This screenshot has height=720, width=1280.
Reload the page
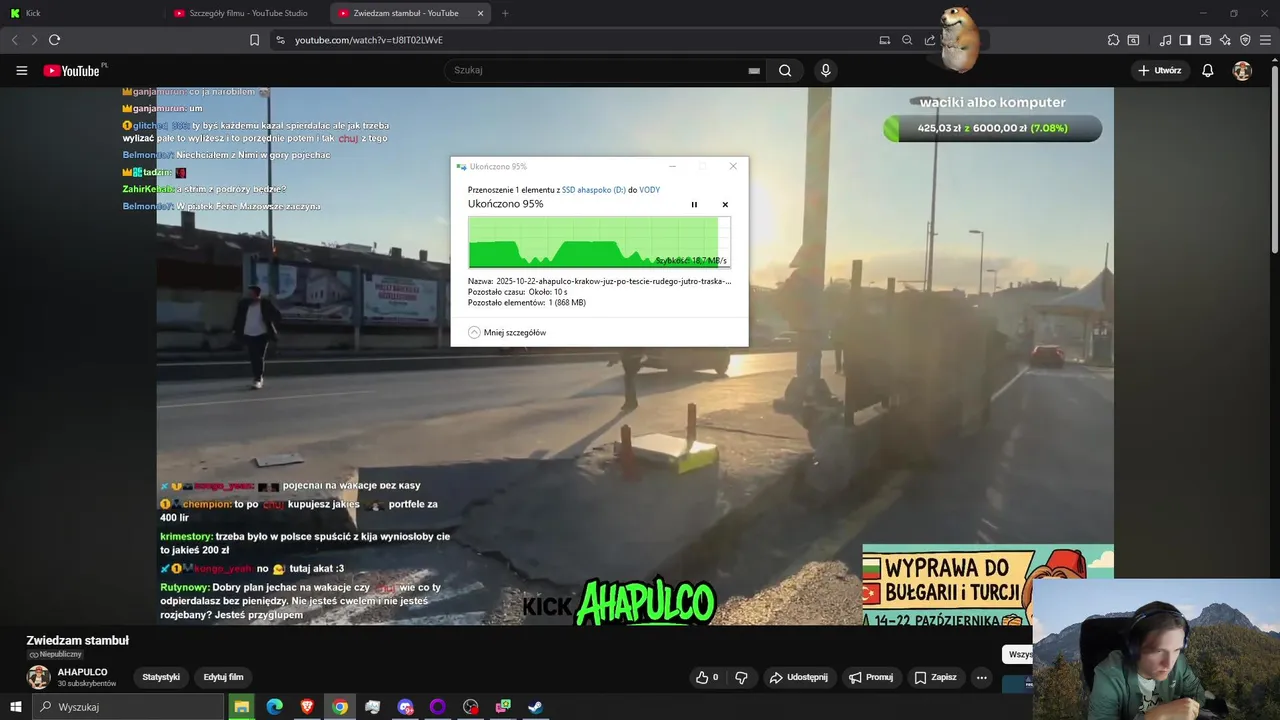pyautogui.click(x=54, y=40)
